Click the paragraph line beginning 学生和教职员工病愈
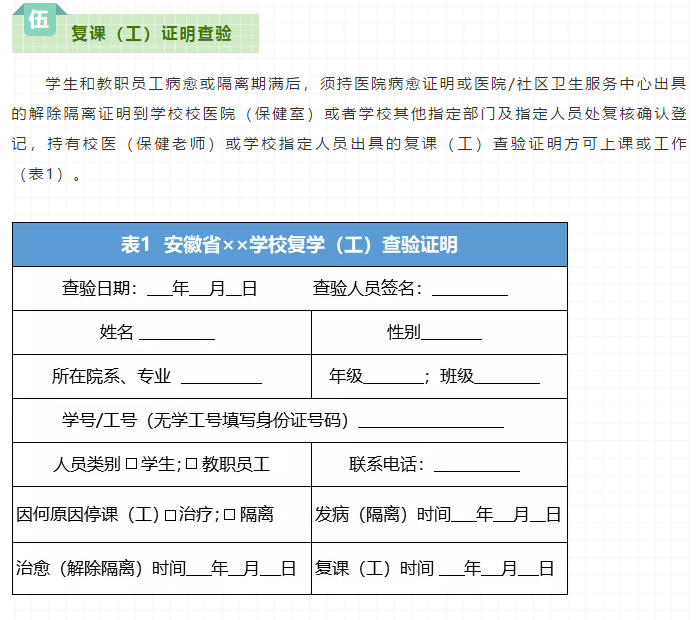 (x=366, y=84)
